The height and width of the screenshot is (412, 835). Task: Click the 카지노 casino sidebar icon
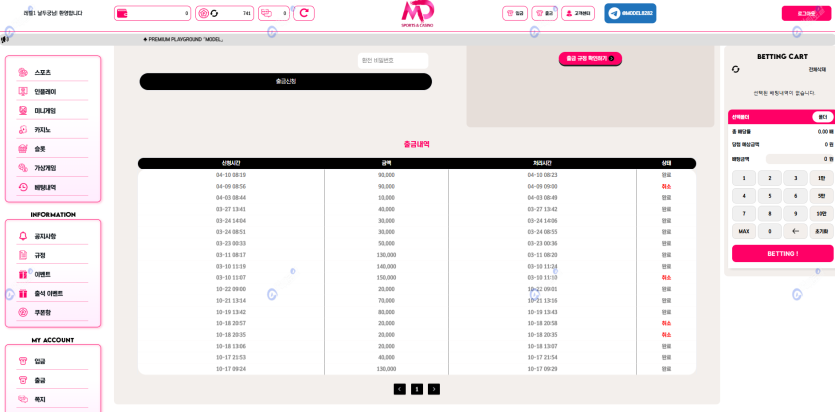(x=23, y=130)
